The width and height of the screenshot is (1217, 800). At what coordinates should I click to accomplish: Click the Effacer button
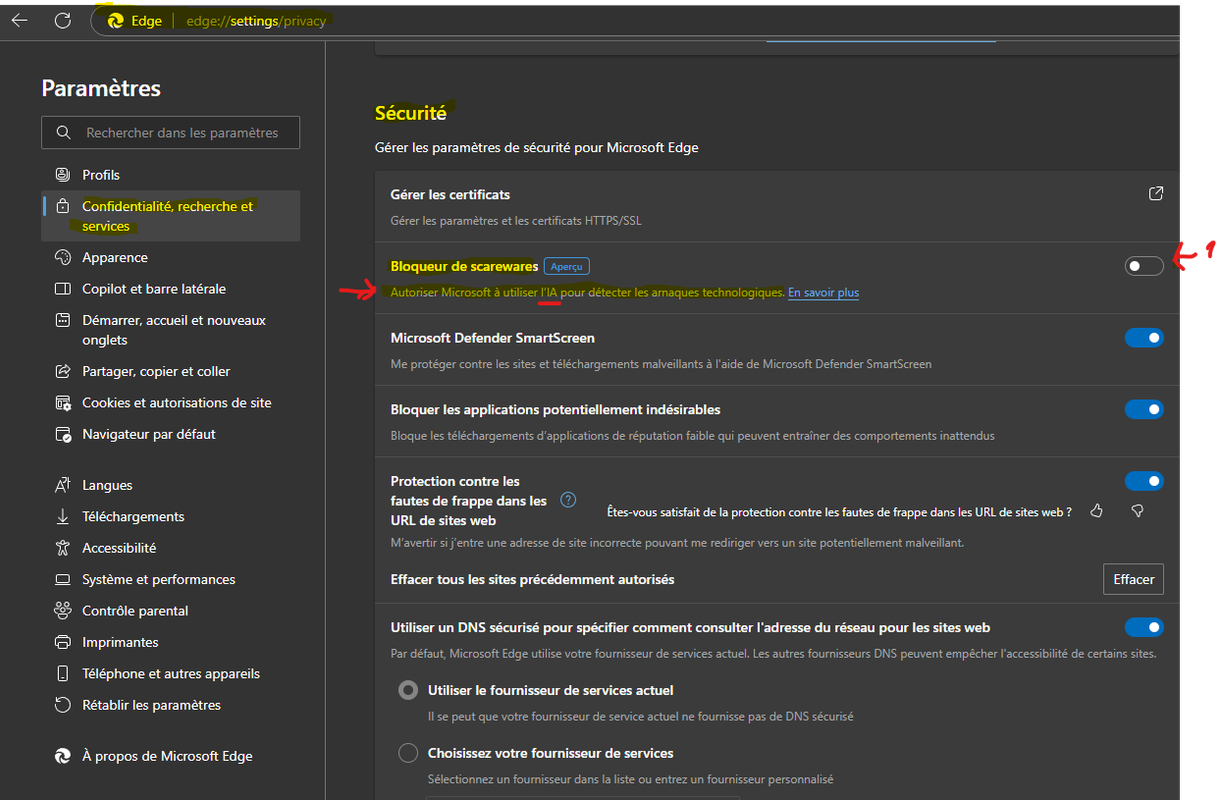[x=1133, y=579]
